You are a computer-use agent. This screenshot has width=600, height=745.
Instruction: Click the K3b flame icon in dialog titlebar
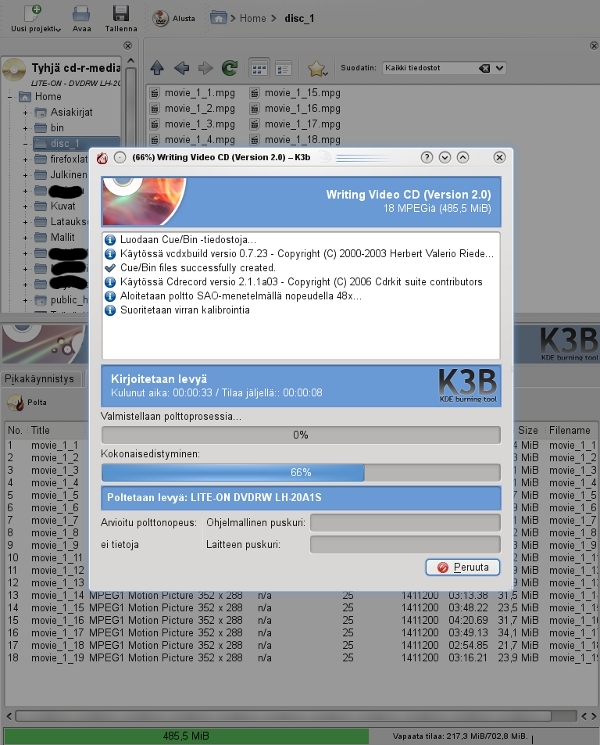[x=102, y=158]
